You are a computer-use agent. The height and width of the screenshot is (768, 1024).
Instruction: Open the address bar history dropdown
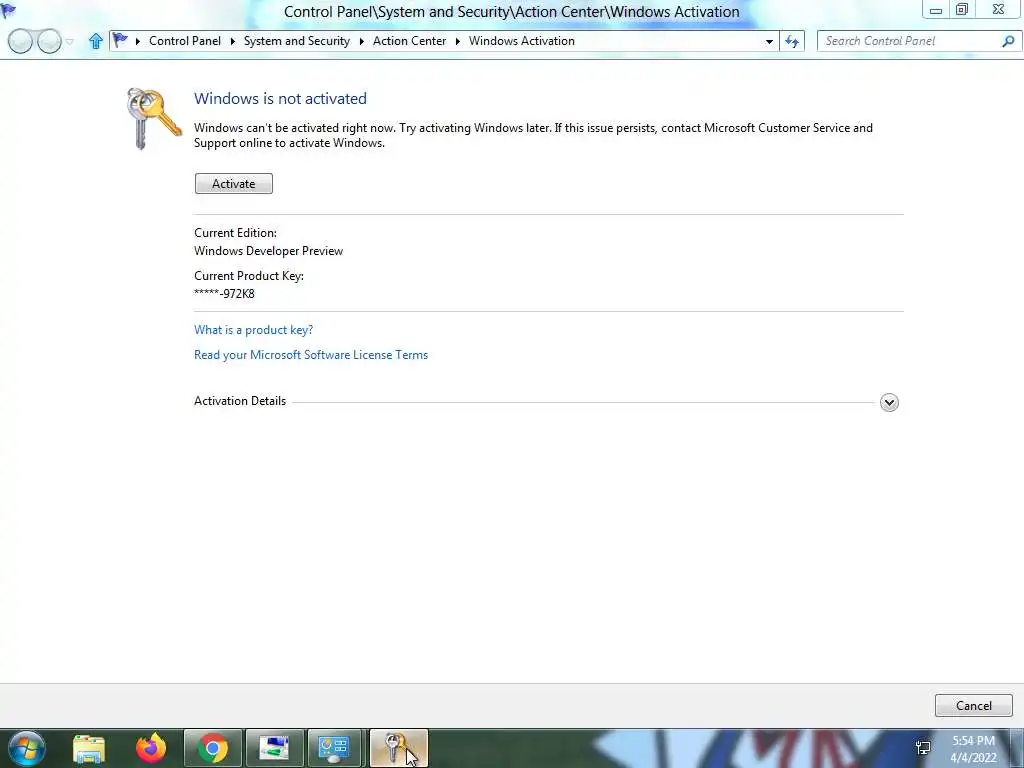click(769, 41)
